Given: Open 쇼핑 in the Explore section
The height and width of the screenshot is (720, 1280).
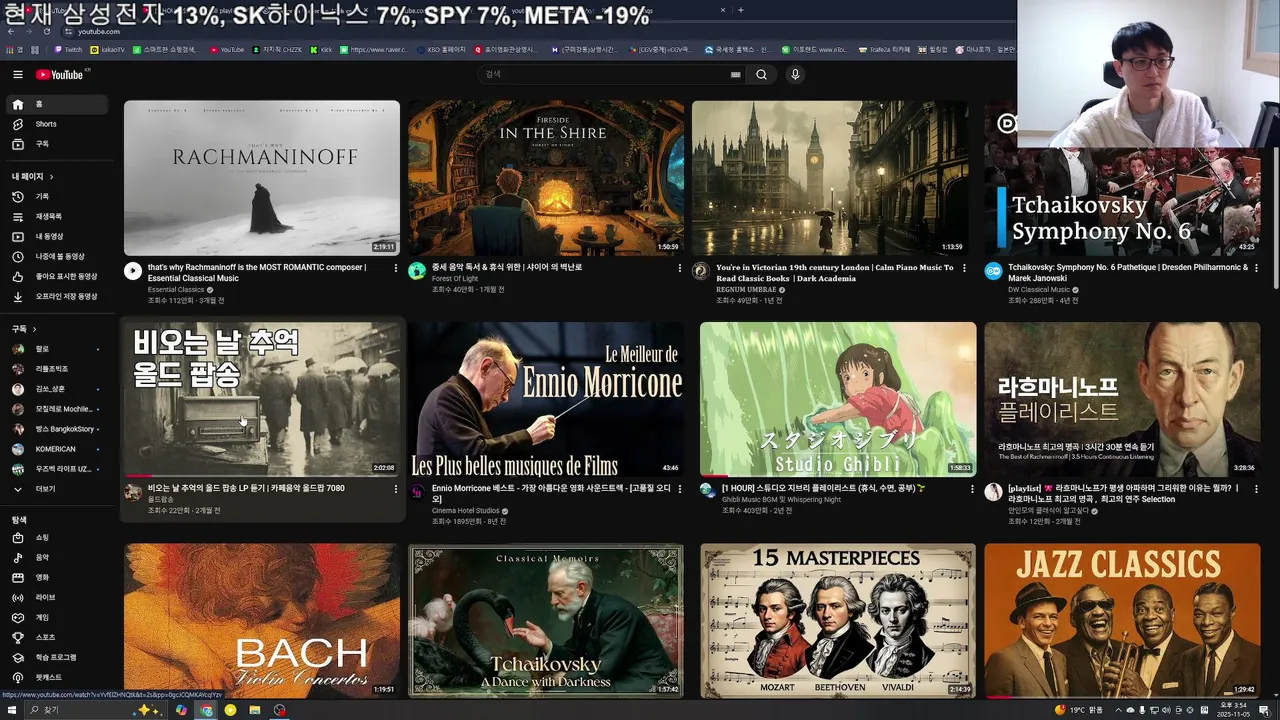Looking at the screenshot, I should pos(57,538).
